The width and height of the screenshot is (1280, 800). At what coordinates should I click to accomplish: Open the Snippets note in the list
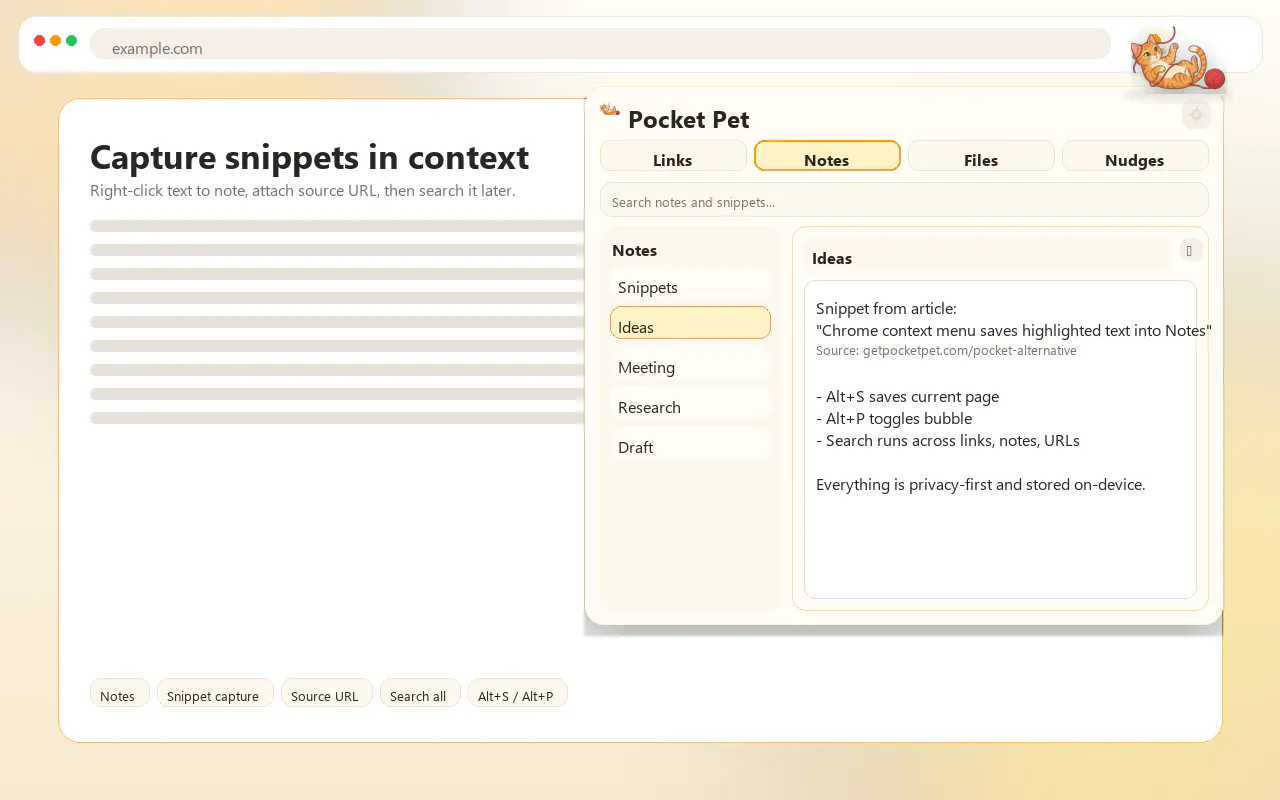(690, 283)
